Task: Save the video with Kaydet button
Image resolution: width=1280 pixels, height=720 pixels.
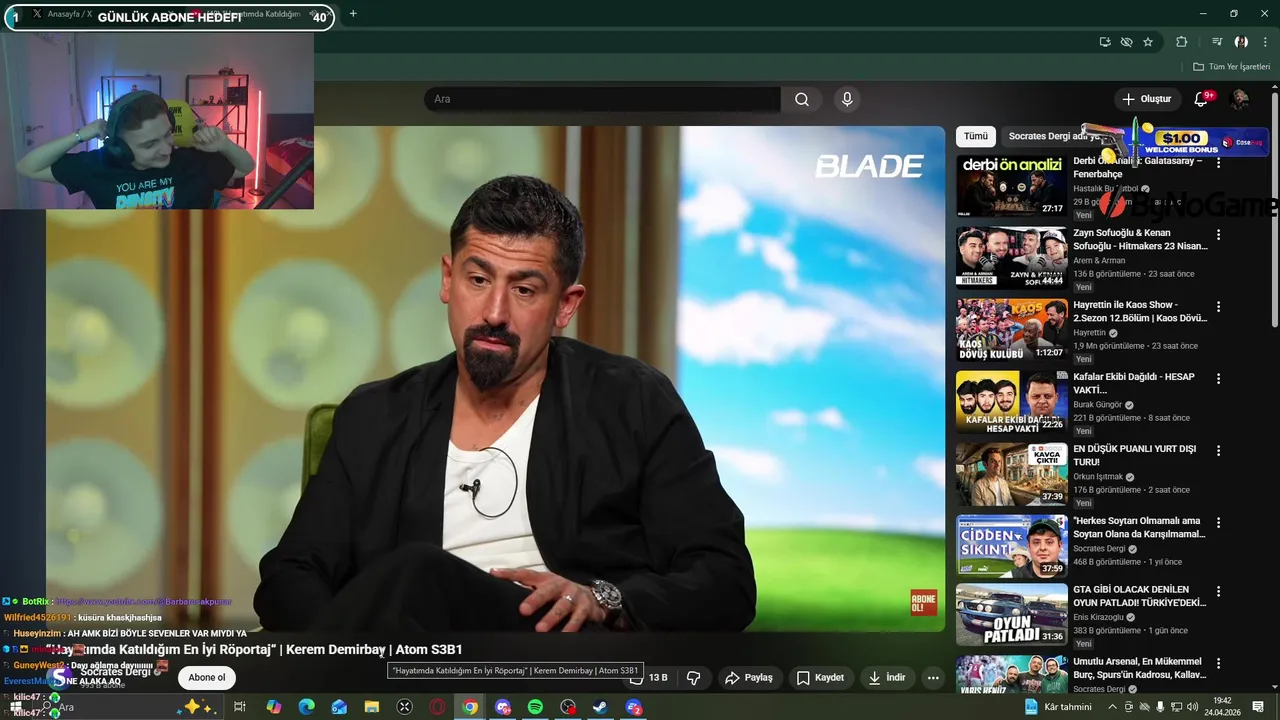Action: [820, 678]
